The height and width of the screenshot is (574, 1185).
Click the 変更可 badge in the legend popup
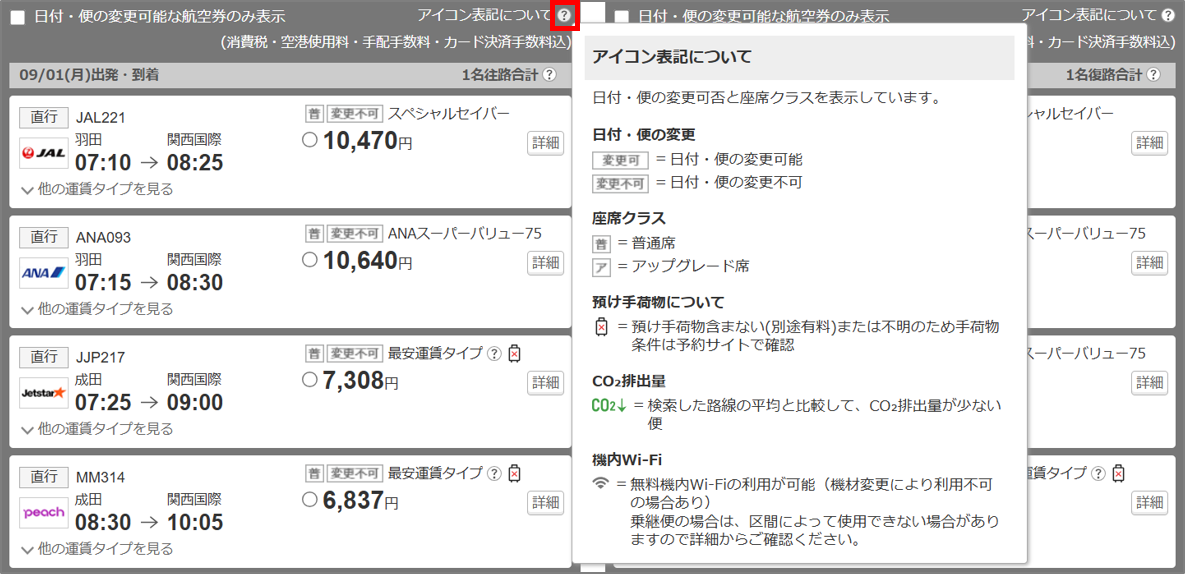pyautogui.click(x=620, y=160)
